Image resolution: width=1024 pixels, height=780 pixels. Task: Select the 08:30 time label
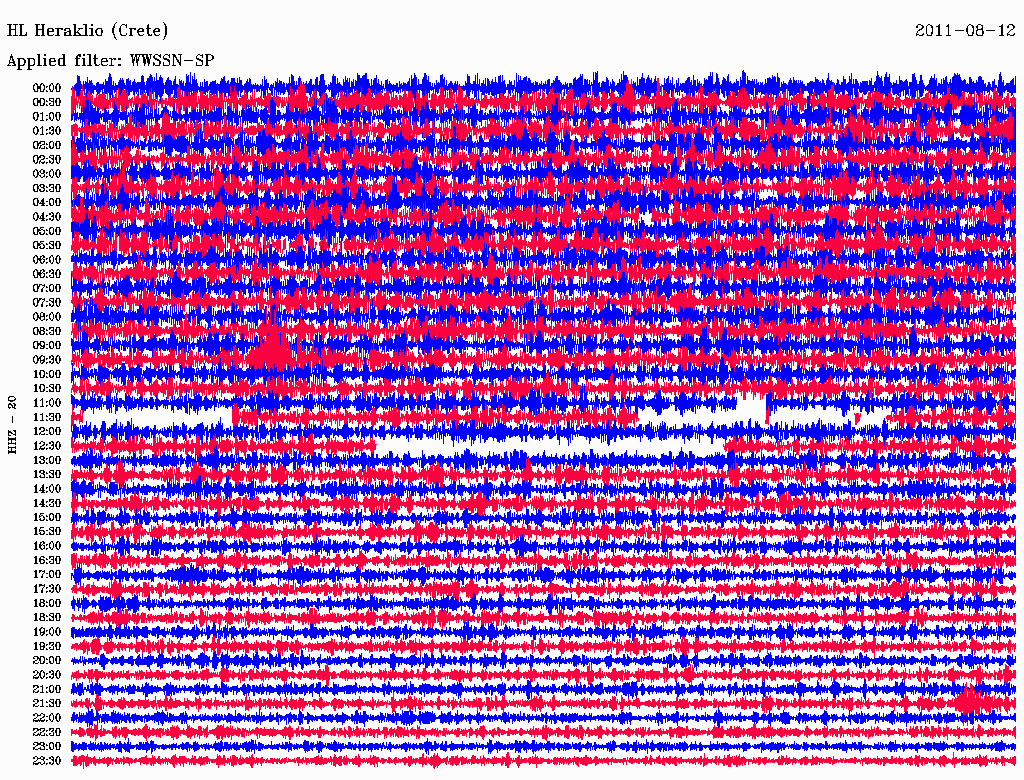pyautogui.click(x=47, y=331)
